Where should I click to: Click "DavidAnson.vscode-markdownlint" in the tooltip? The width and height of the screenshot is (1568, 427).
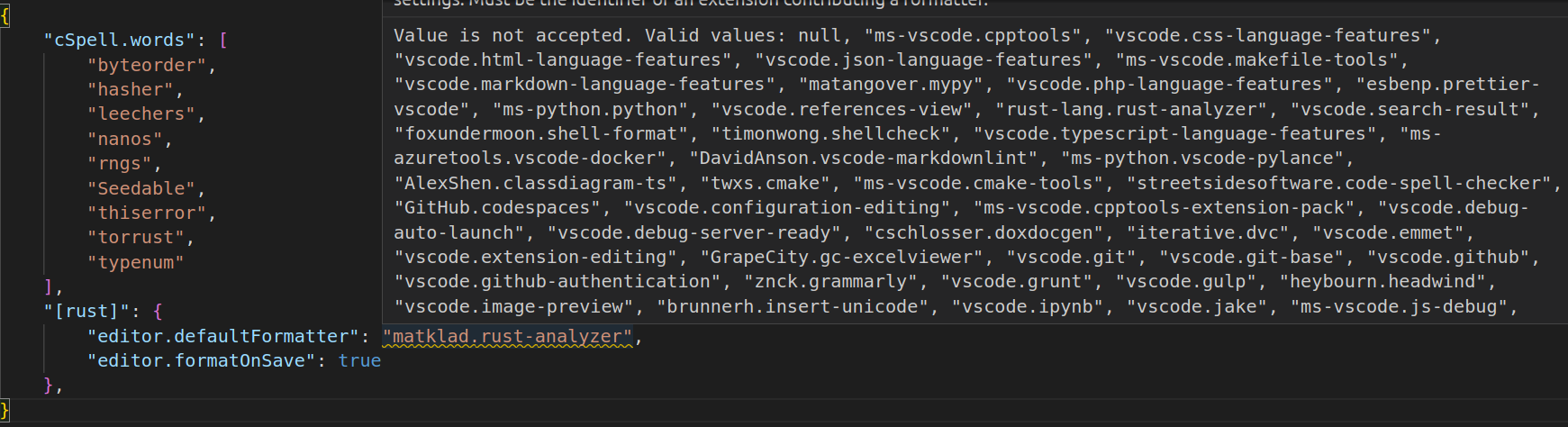864,159
